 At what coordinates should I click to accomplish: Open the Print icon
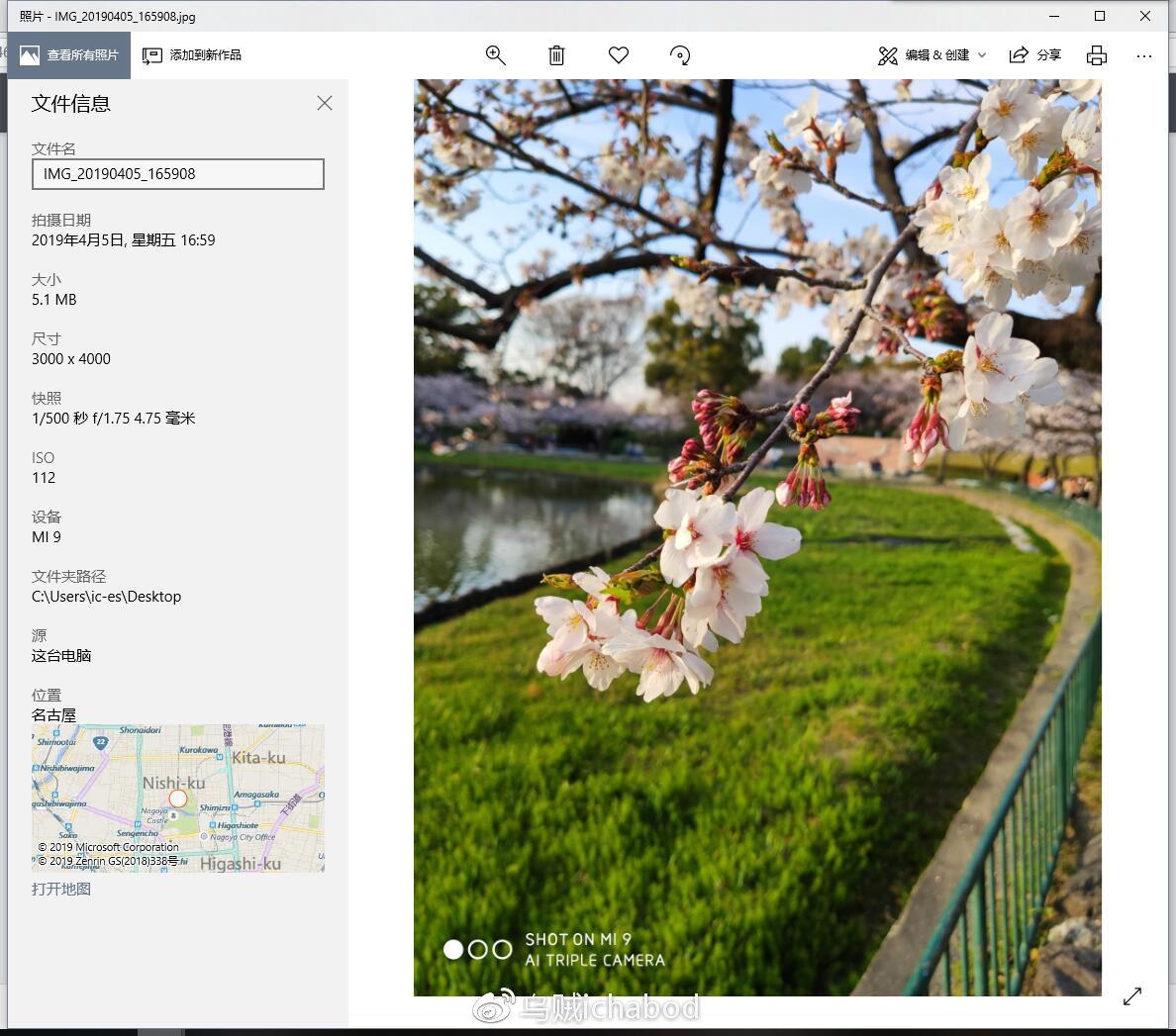pos(1096,55)
